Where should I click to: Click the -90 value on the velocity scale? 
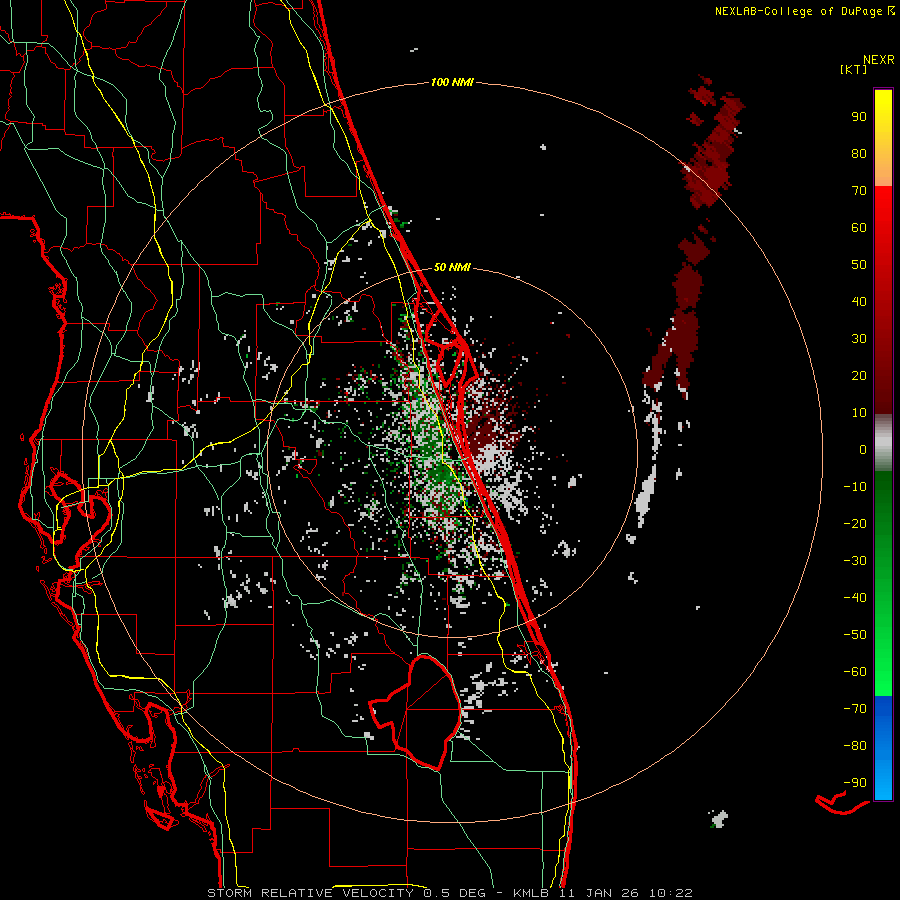pos(855,782)
